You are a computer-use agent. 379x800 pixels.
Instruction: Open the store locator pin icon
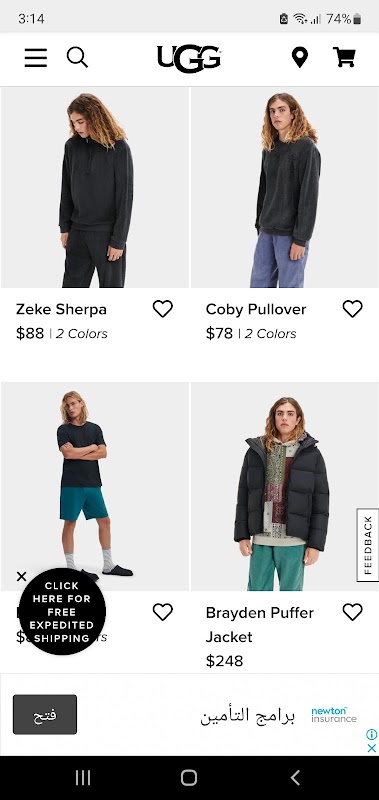pyautogui.click(x=300, y=57)
